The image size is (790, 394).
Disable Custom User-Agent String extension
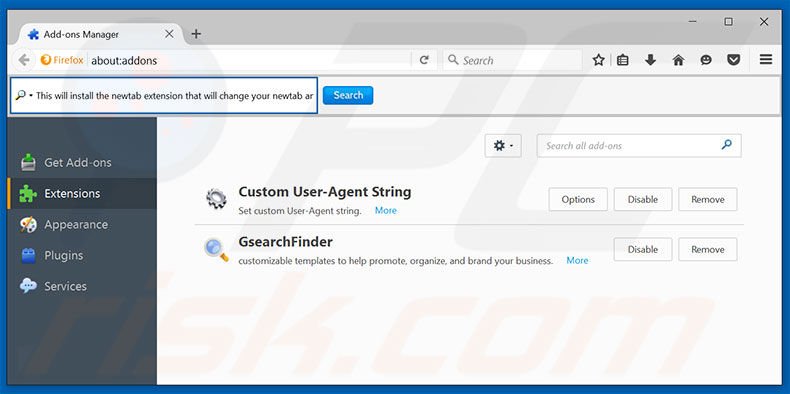pos(643,200)
